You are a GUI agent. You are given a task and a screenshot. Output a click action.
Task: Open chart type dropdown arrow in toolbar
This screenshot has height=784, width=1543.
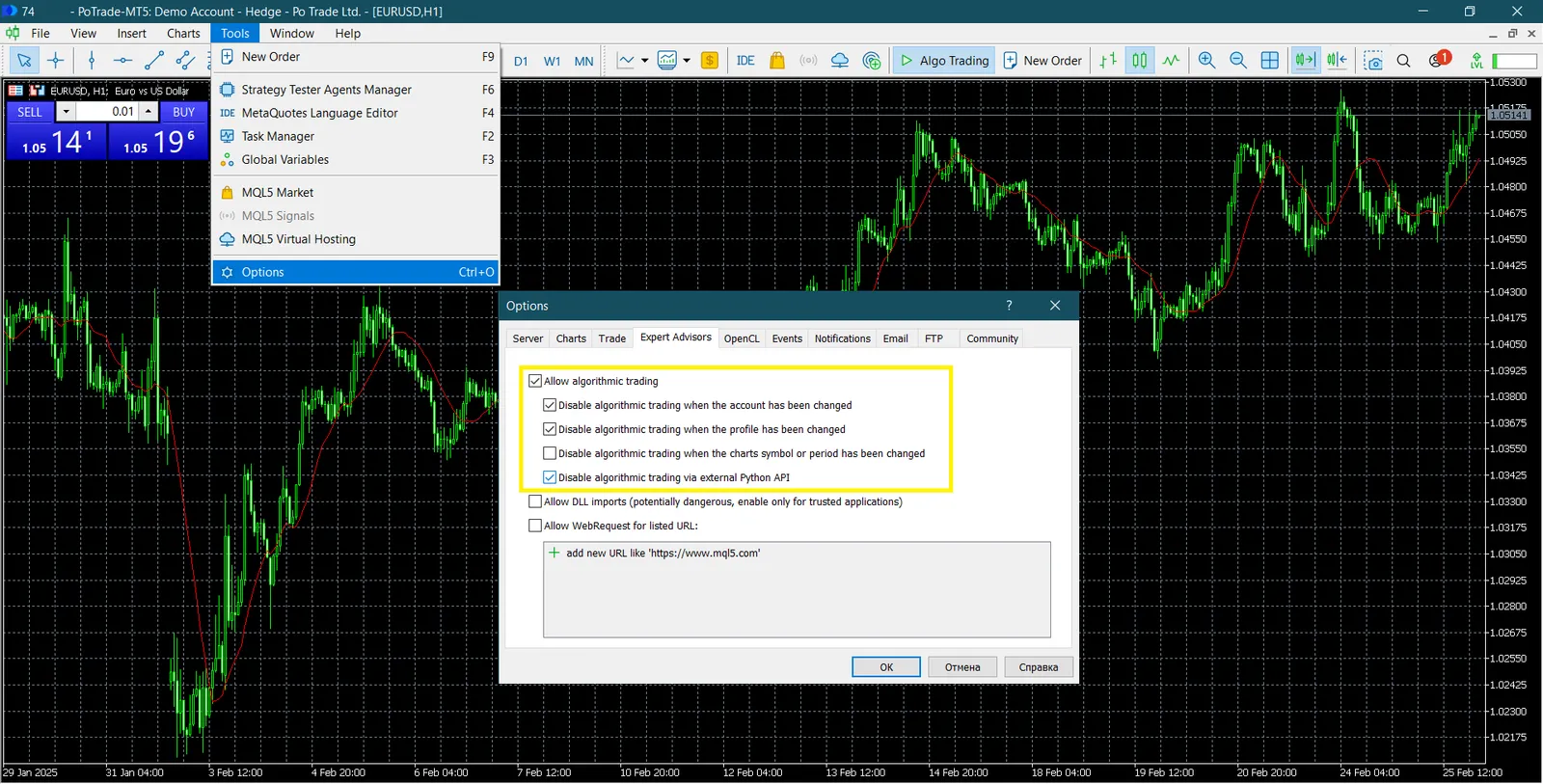tap(644, 61)
